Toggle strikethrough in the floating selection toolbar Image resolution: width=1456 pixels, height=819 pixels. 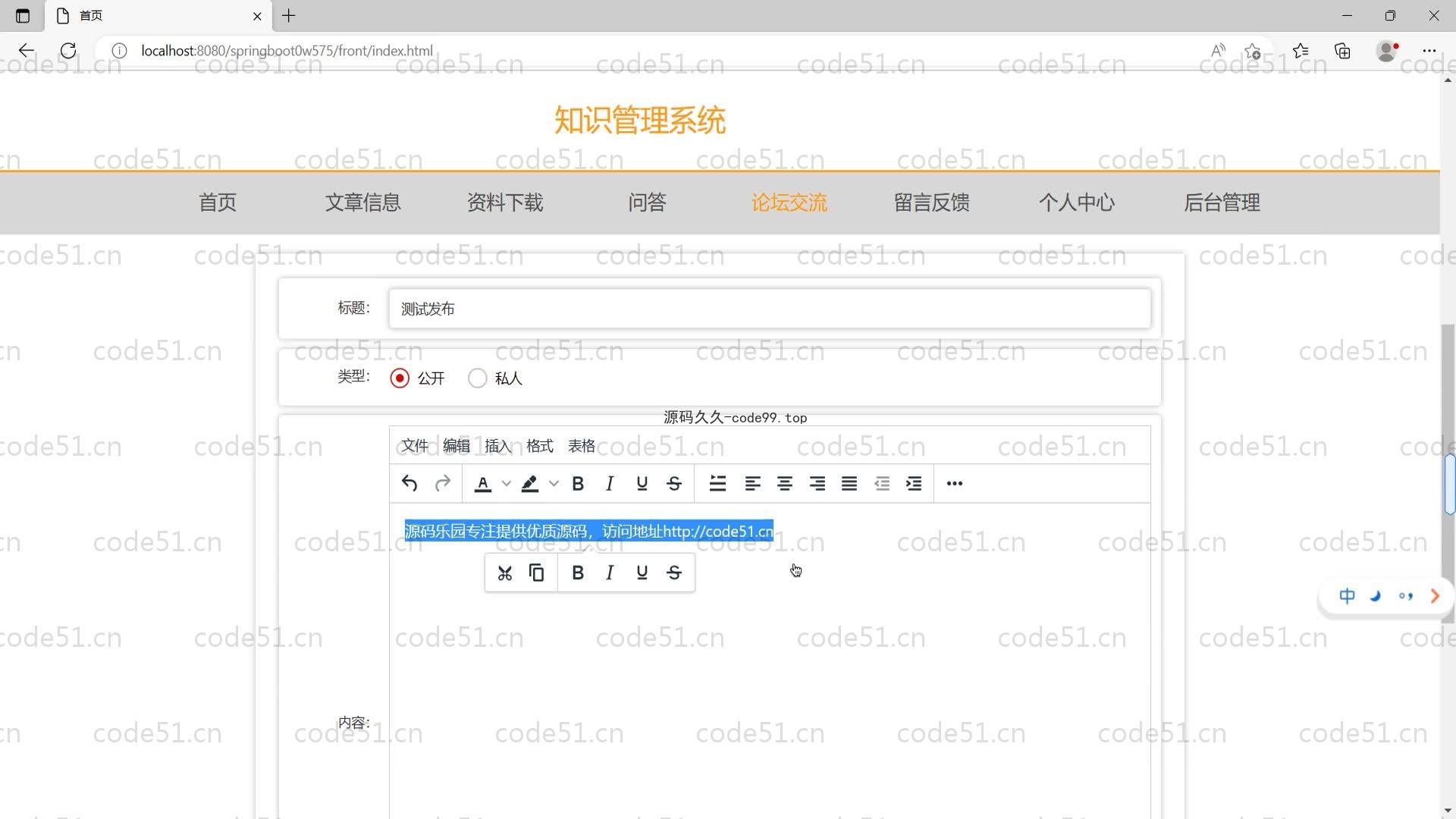click(674, 573)
